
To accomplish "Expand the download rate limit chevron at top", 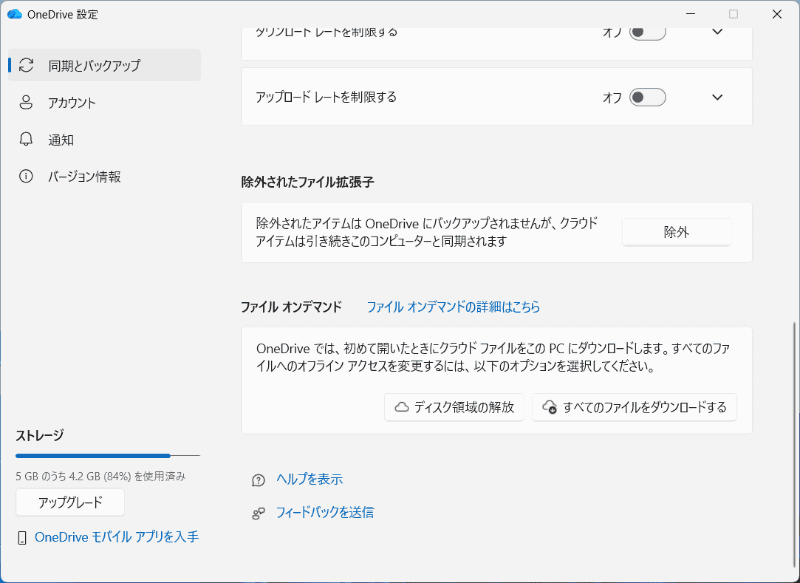I will click(x=717, y=32).
